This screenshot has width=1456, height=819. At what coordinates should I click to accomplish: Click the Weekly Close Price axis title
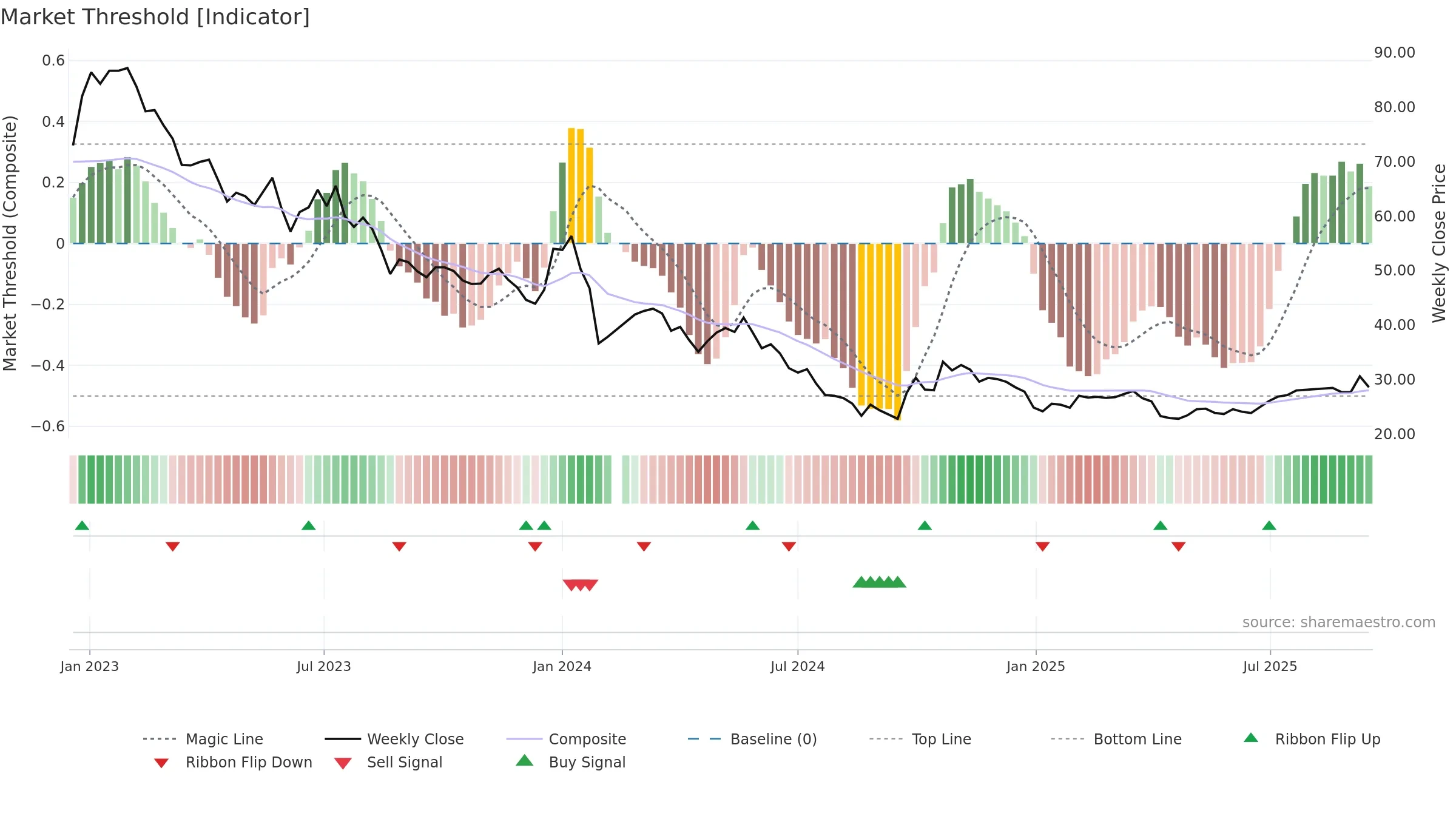(x=1440, y=243)
